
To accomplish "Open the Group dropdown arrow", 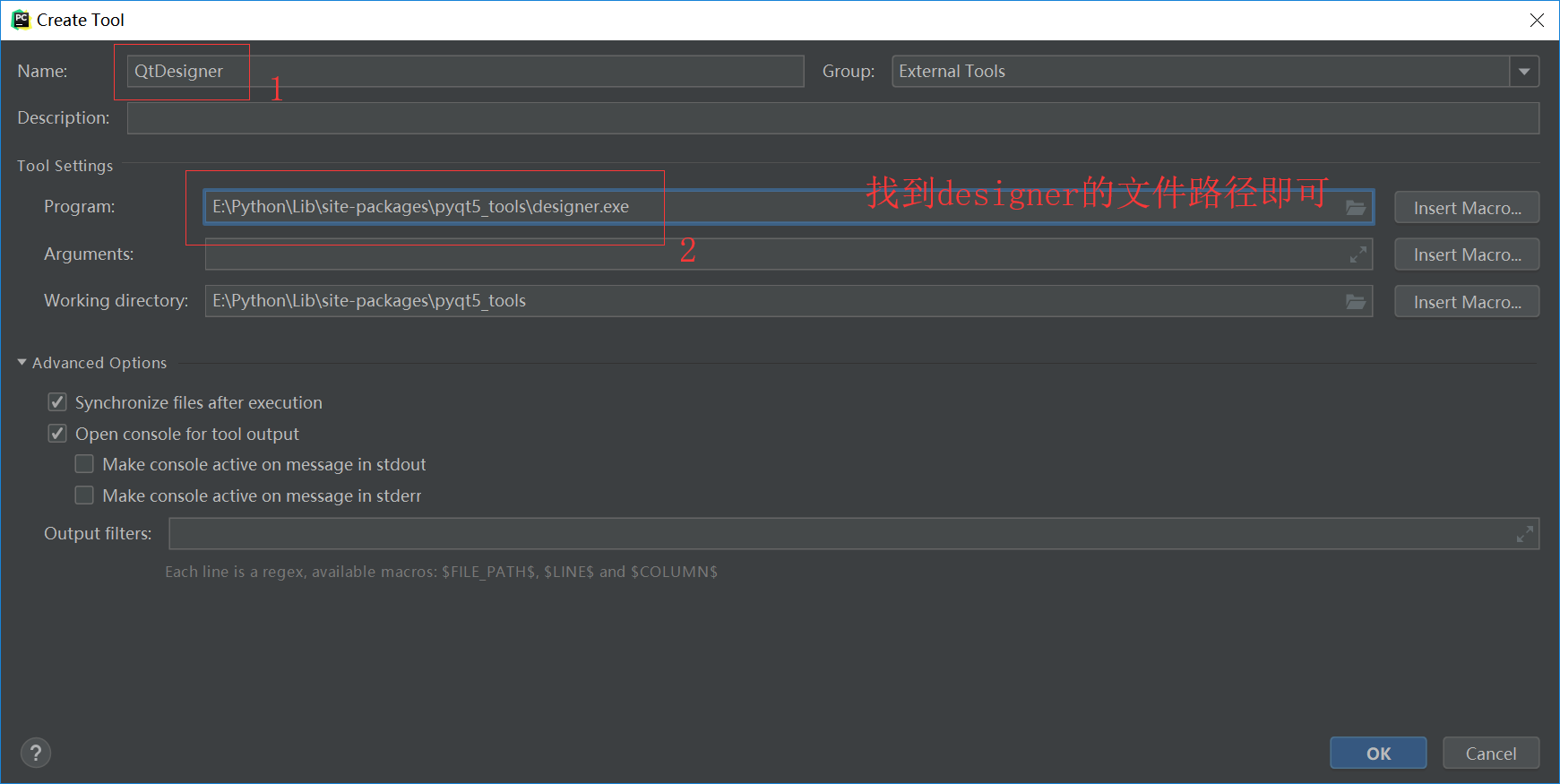I will 1524,72.
